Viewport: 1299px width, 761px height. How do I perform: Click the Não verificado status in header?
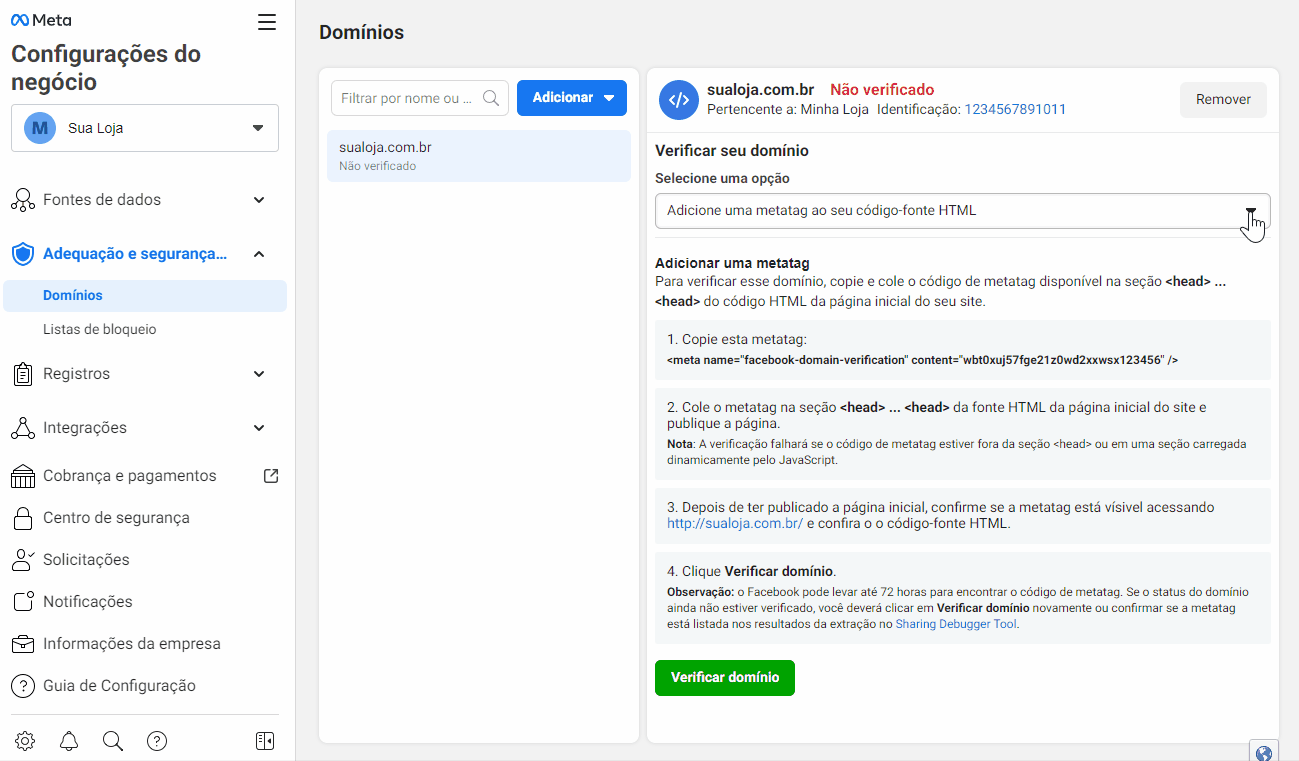pos(882,90)
